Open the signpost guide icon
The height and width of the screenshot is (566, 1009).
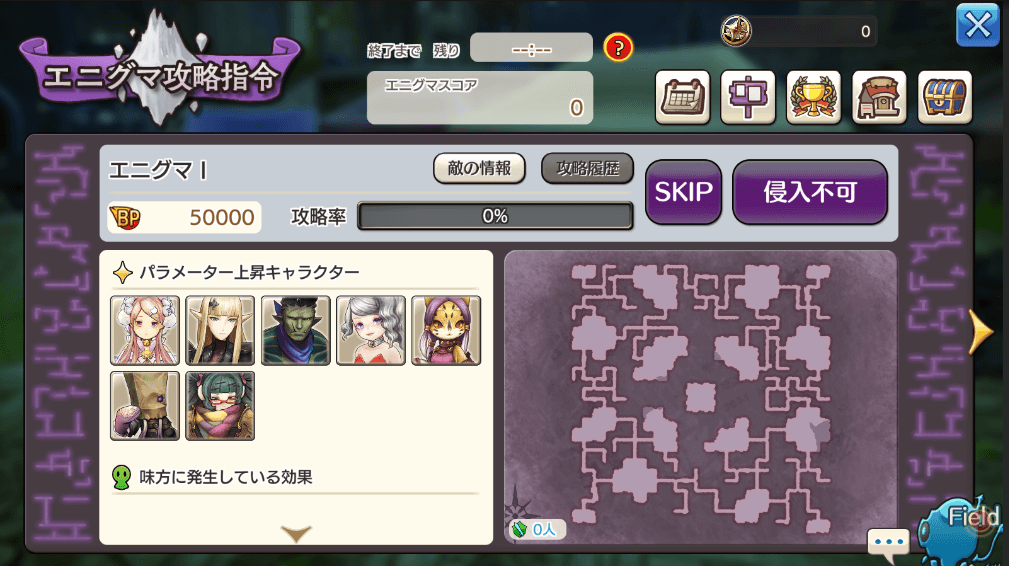[748, 98]
